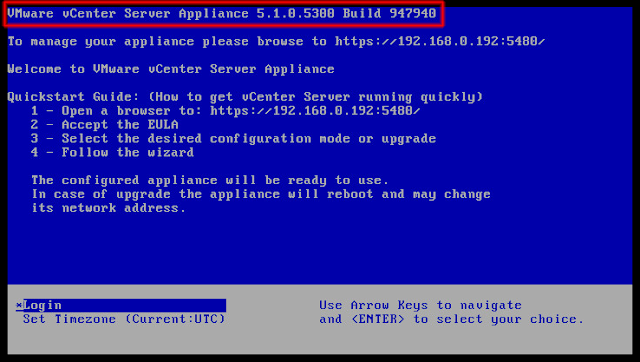Viewport: 640px width, 362px height.
Task: Select the Login menu option
Action: point(121,305)
